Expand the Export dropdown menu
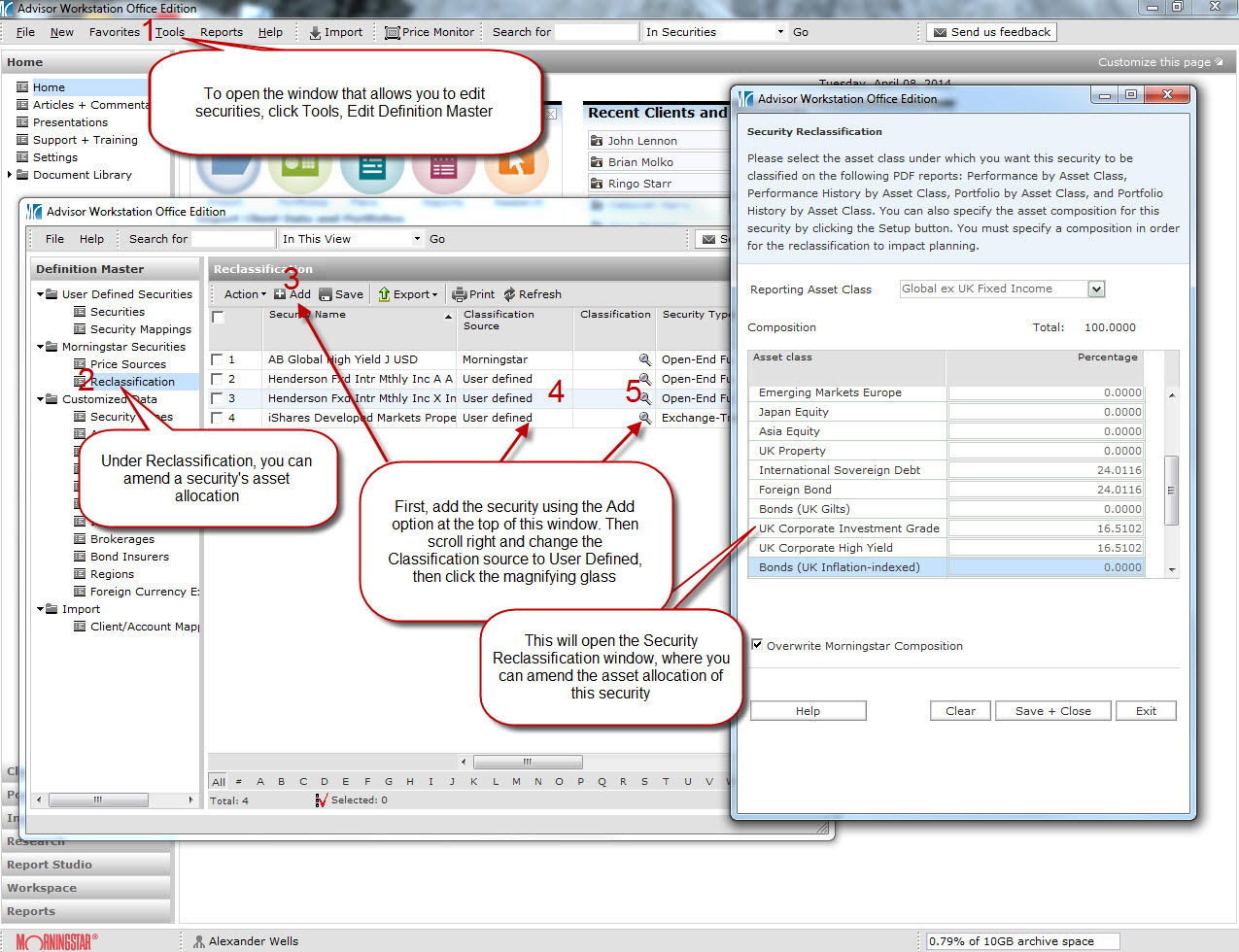Viewport: 1239px width, 952px height. tap(408, 294)
